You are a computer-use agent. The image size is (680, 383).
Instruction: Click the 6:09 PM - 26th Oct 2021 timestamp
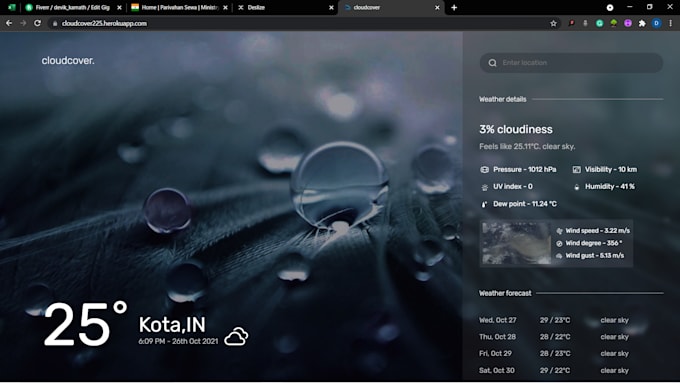point(178,341)
